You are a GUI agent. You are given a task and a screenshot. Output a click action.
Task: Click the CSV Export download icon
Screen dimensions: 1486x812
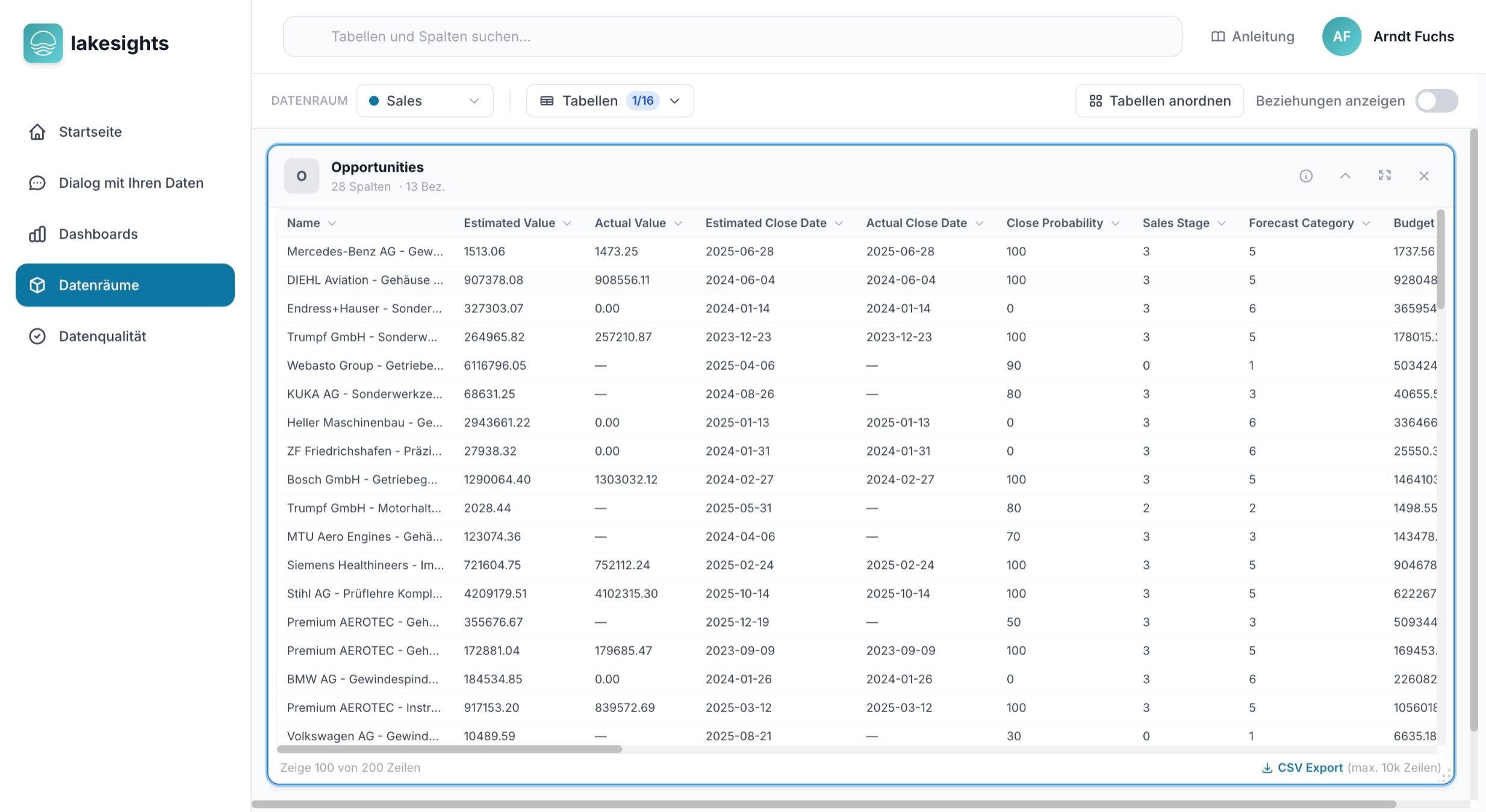[x=1267, y=768]
